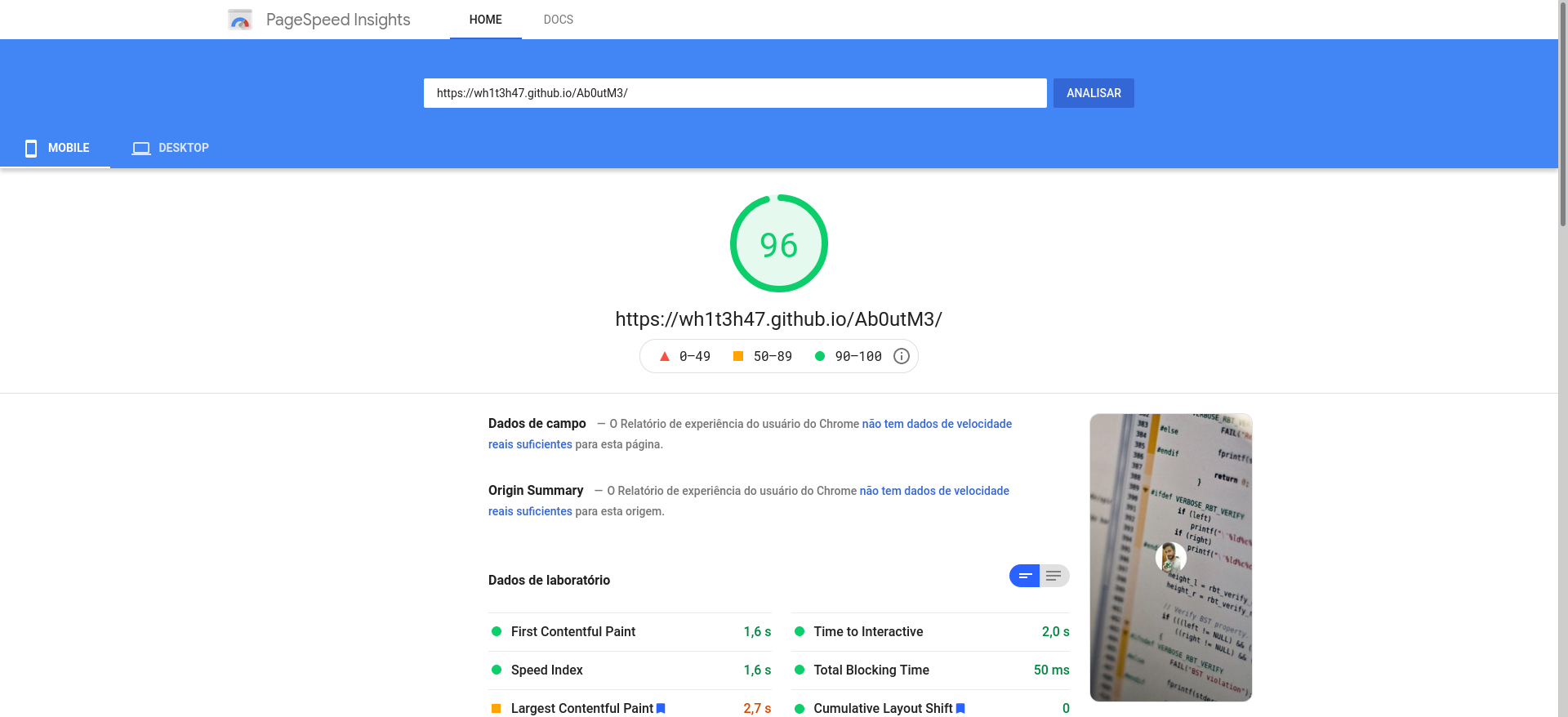Image resolution: width=1568 pixels, height=717 pixels.
Task: Click the 2,0 s Time to Interactive value
Action: [x=1056, y=632]
